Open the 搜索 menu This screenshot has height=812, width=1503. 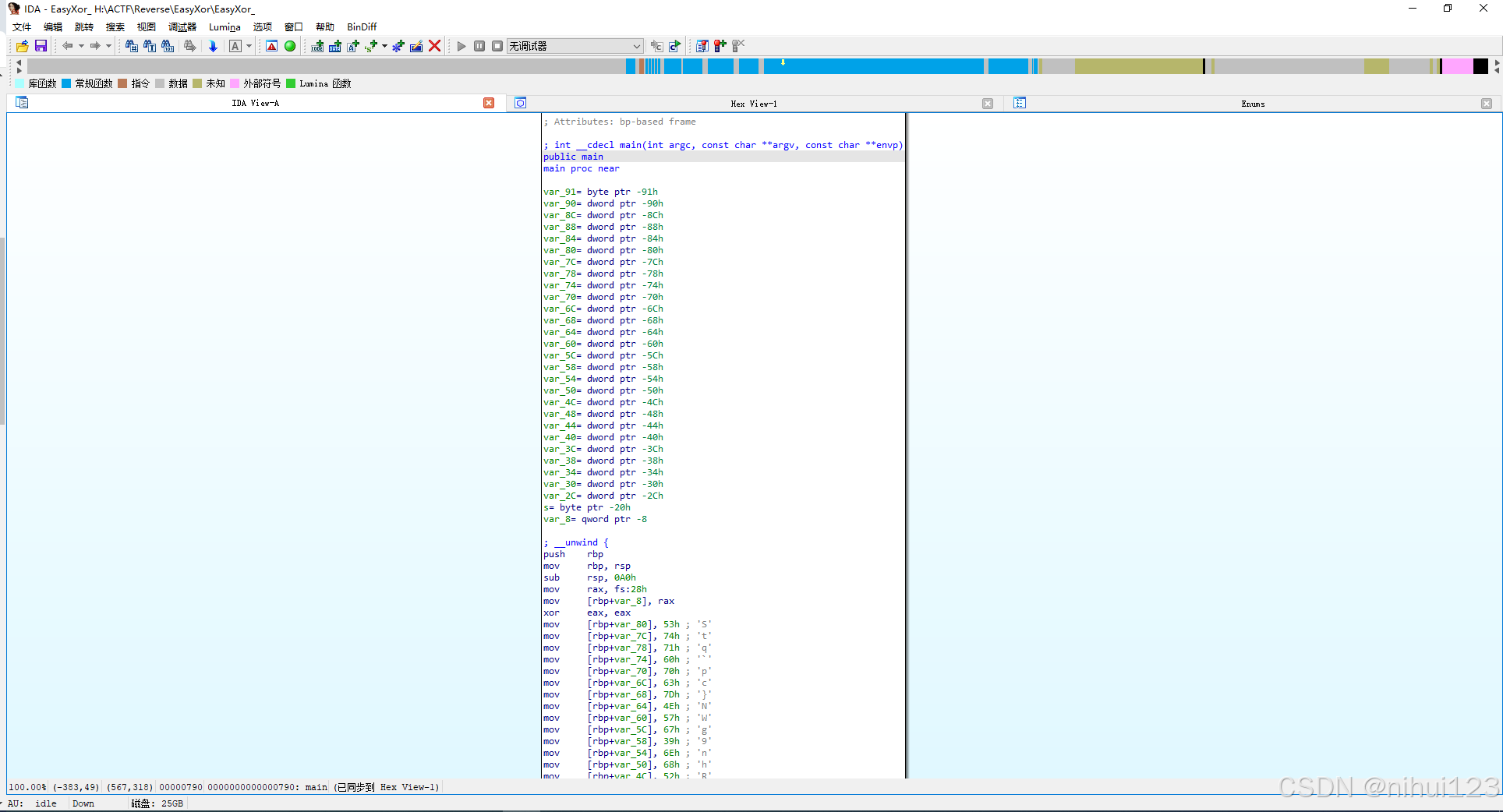[x=115, y=26]
